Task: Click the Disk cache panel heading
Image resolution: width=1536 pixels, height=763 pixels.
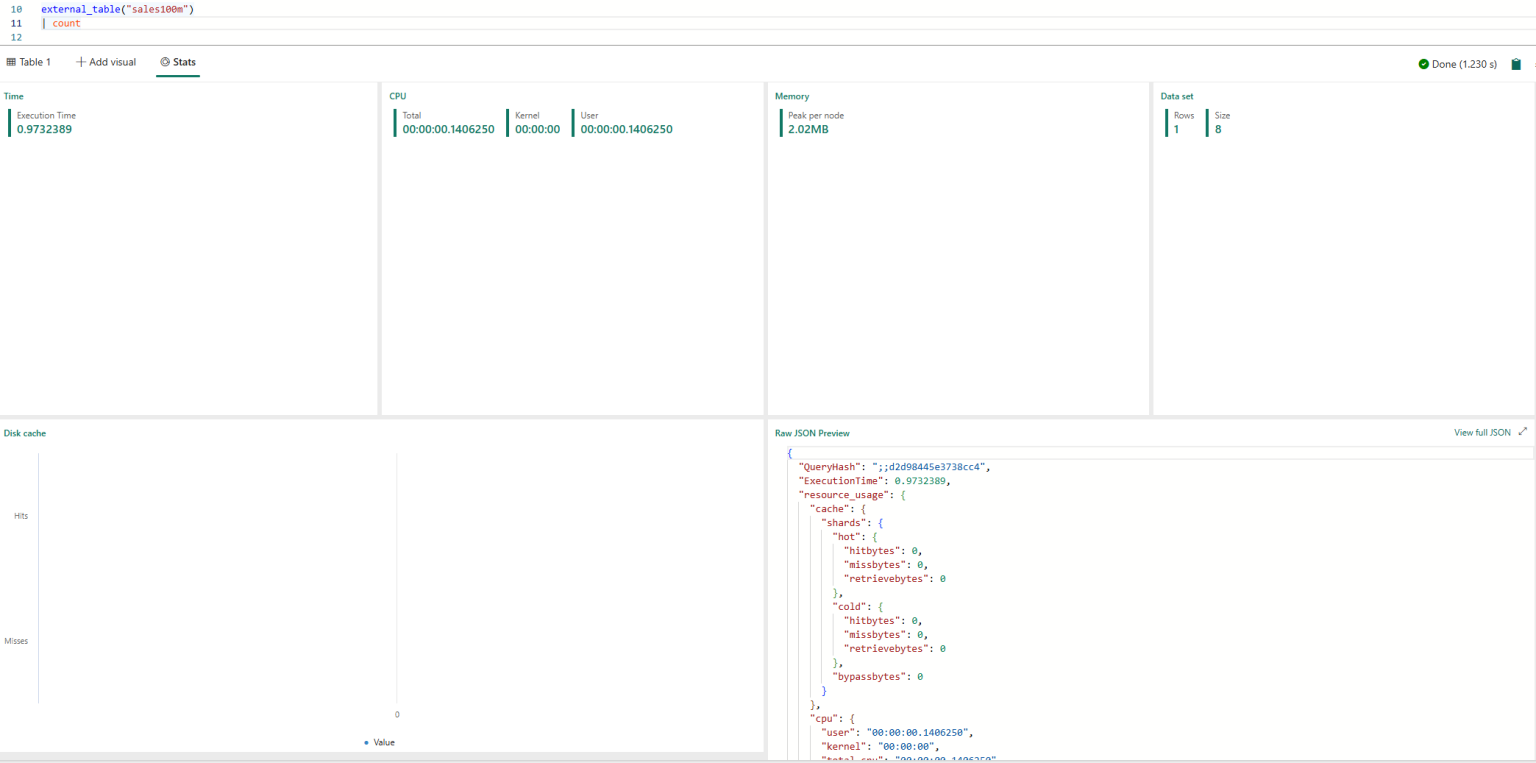Action: [25, 433]
